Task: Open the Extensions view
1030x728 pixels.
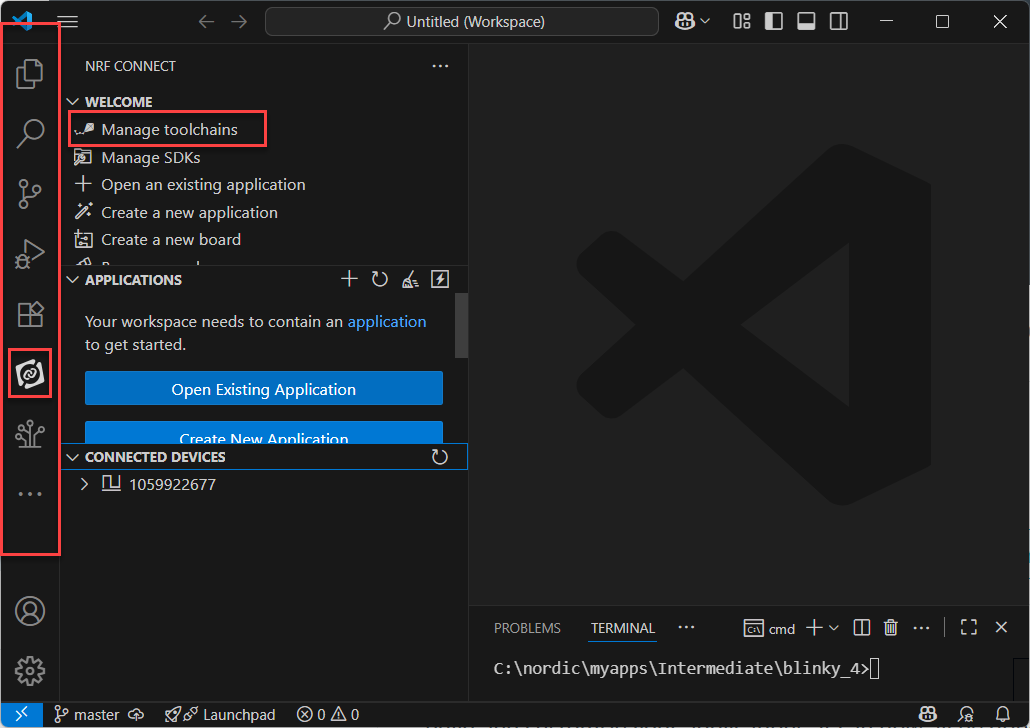Action: (x=30, y=314)
